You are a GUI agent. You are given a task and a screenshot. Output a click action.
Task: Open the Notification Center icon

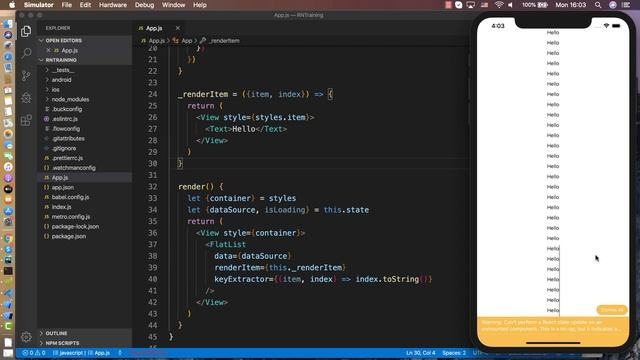pos(626,5)
